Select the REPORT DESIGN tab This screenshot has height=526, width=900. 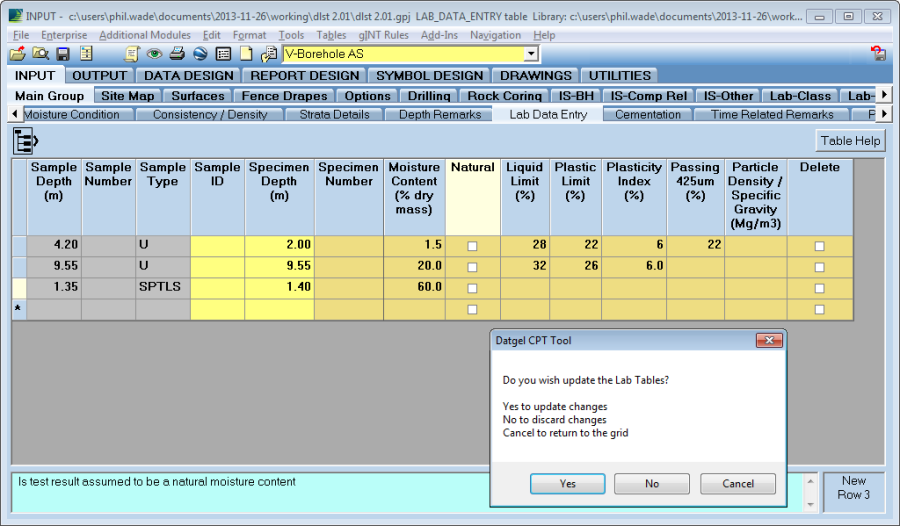pos(304,75)
